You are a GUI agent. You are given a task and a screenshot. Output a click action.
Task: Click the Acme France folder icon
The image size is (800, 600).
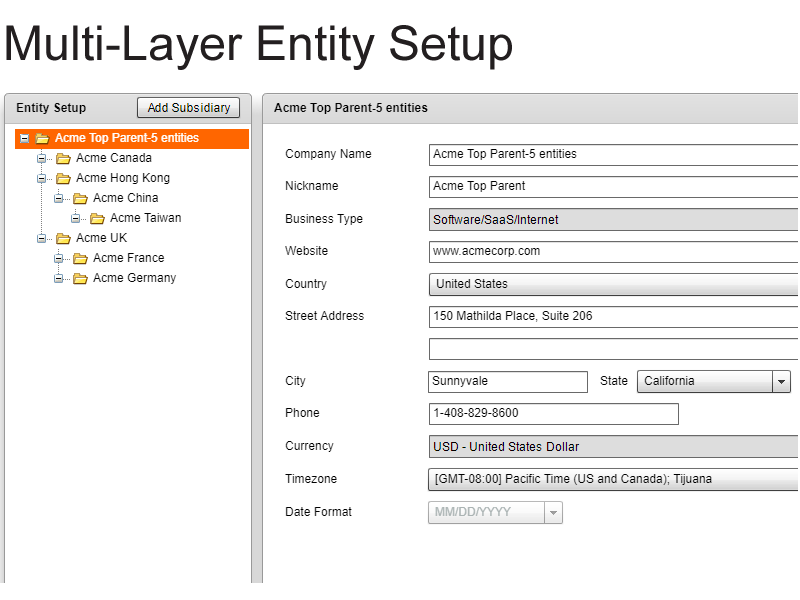pos(80,258)
